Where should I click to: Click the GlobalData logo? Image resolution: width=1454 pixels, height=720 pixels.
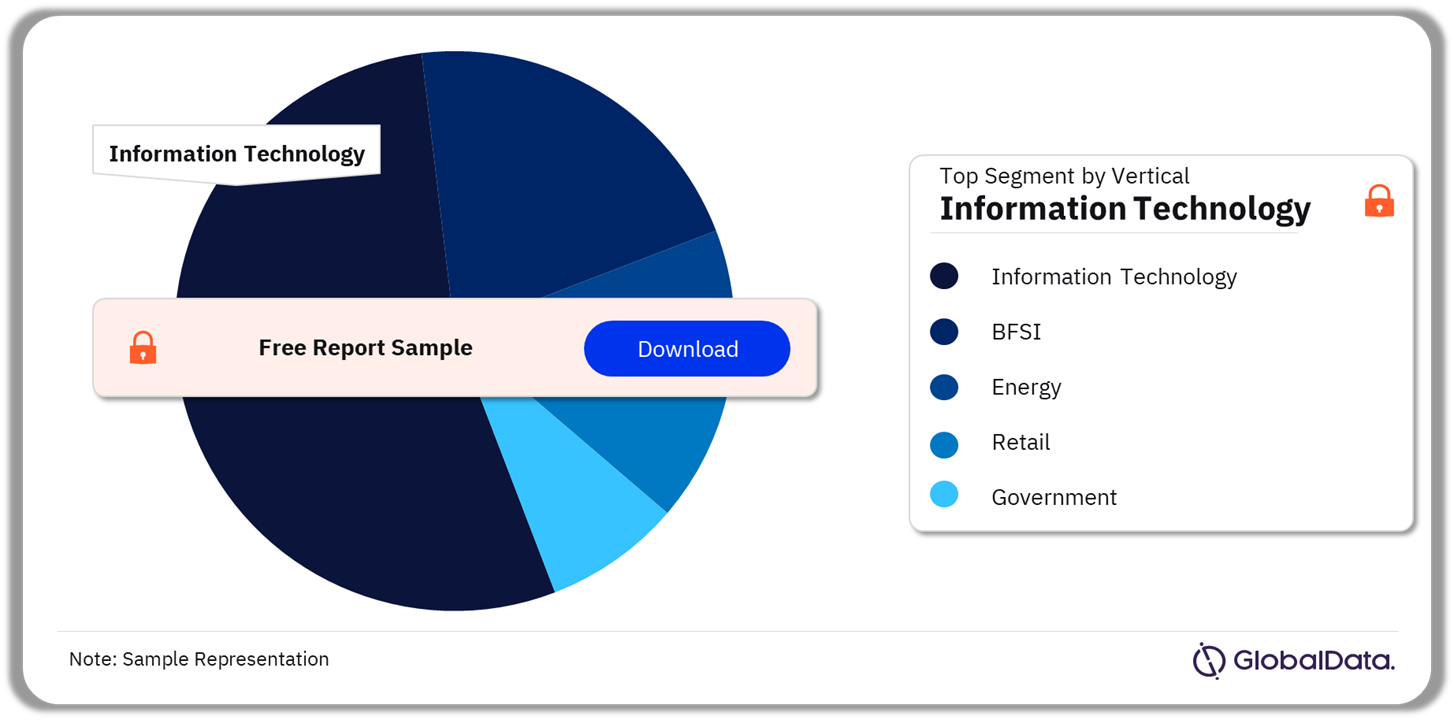[x=1293, y=660]
